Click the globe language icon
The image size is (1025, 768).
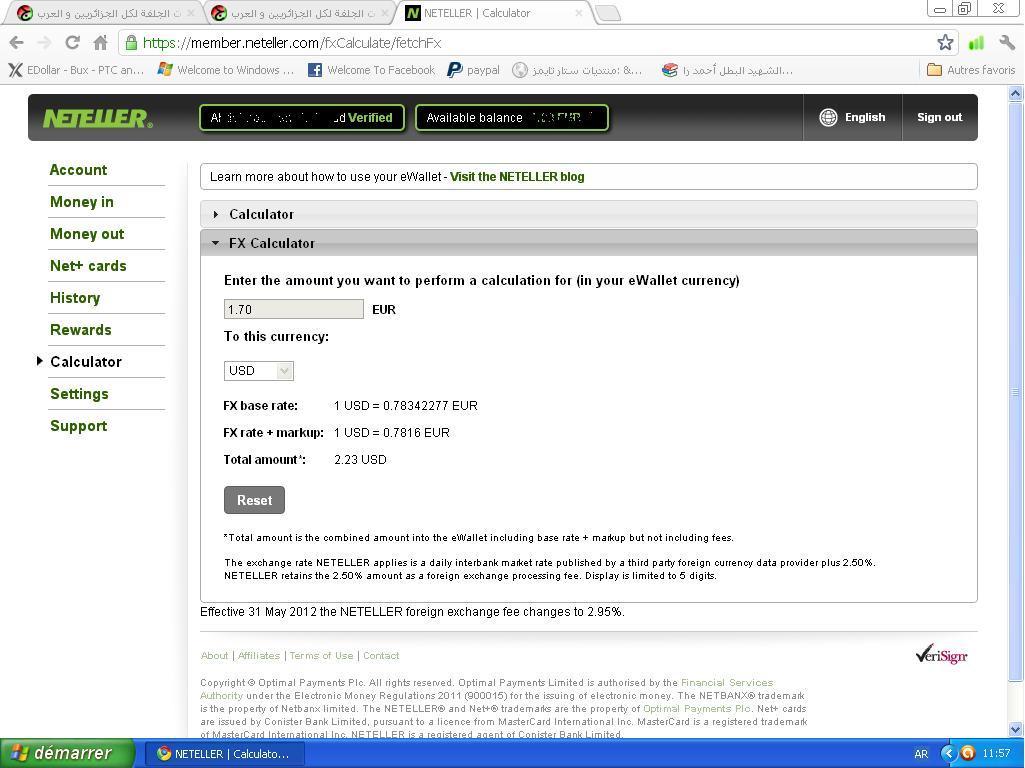coord(828,118)
